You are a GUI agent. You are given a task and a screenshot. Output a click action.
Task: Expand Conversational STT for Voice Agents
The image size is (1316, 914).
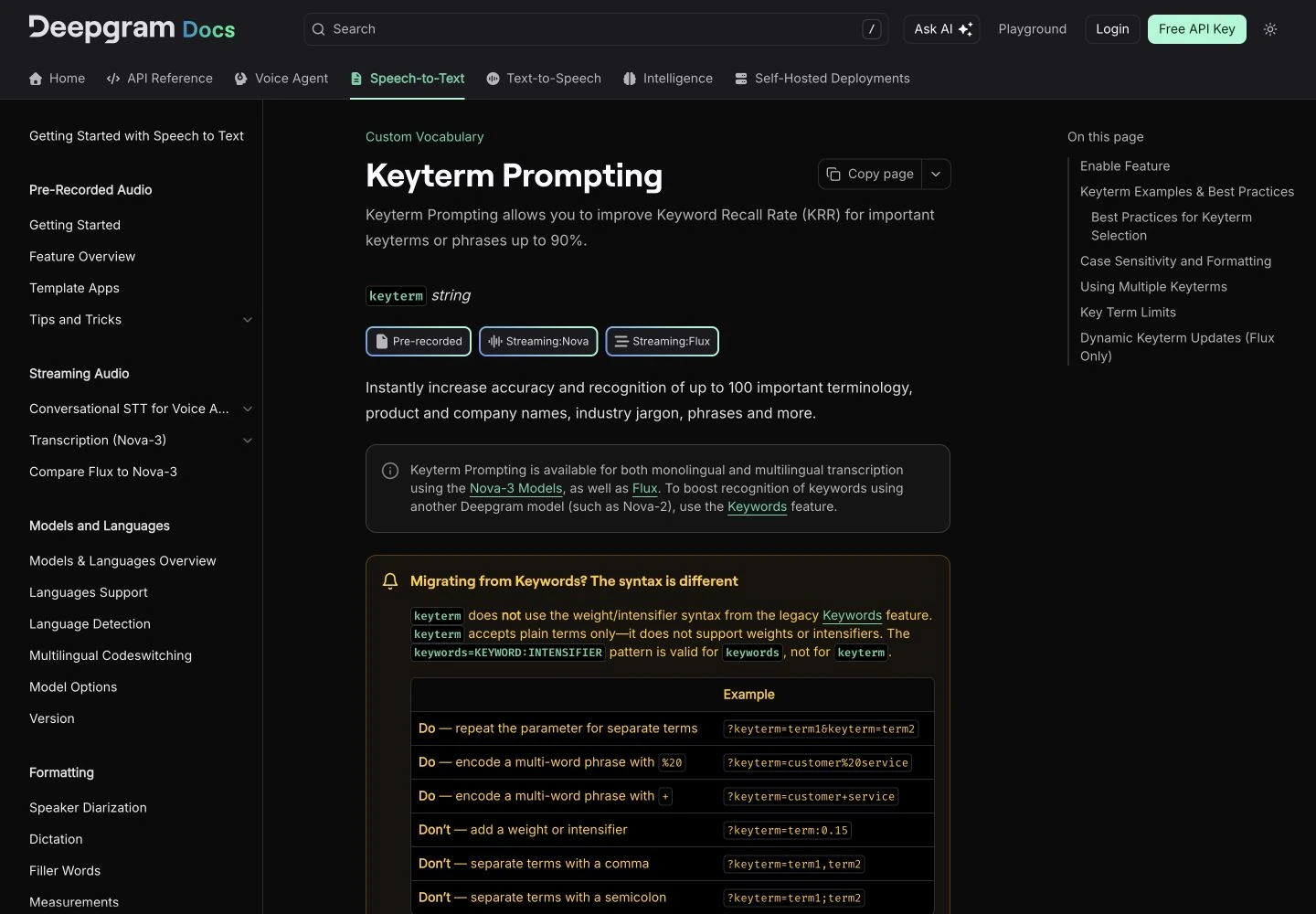click(248, 409)
